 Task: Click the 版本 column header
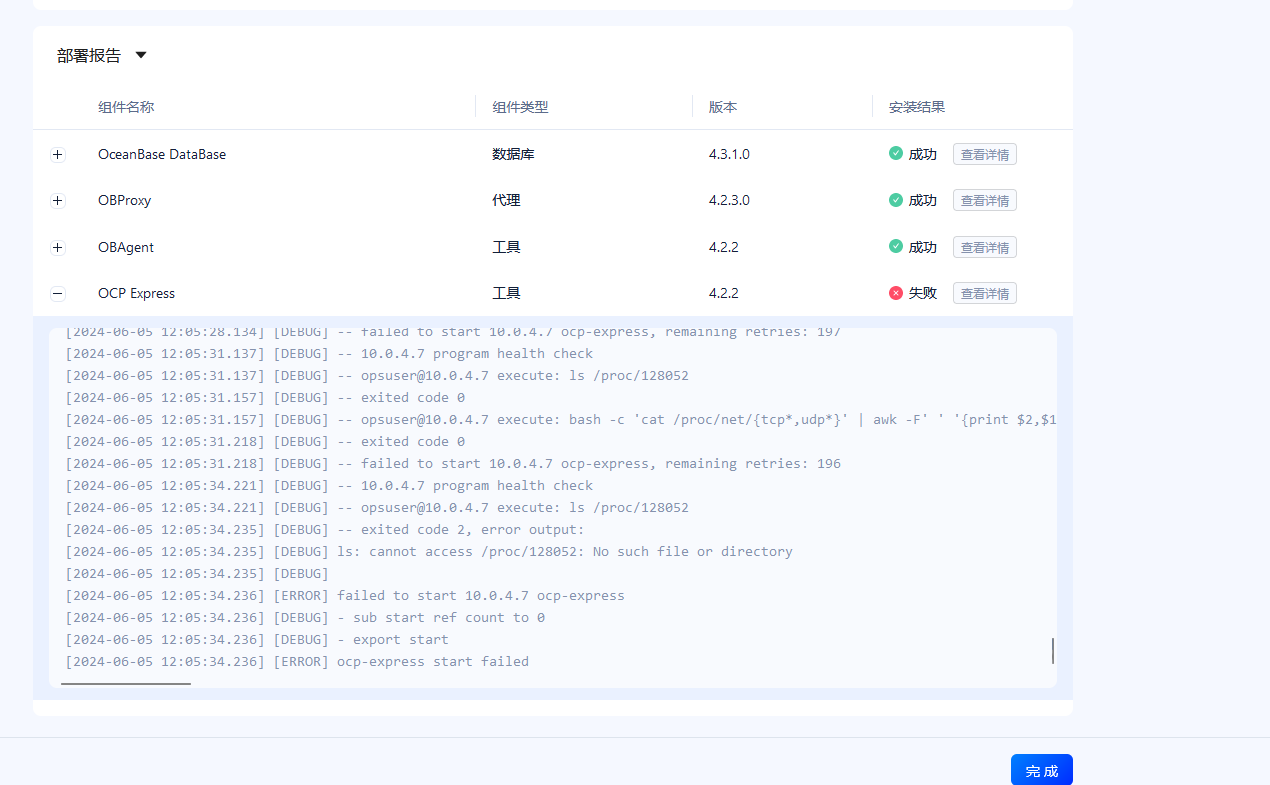(x=723, y=107)
